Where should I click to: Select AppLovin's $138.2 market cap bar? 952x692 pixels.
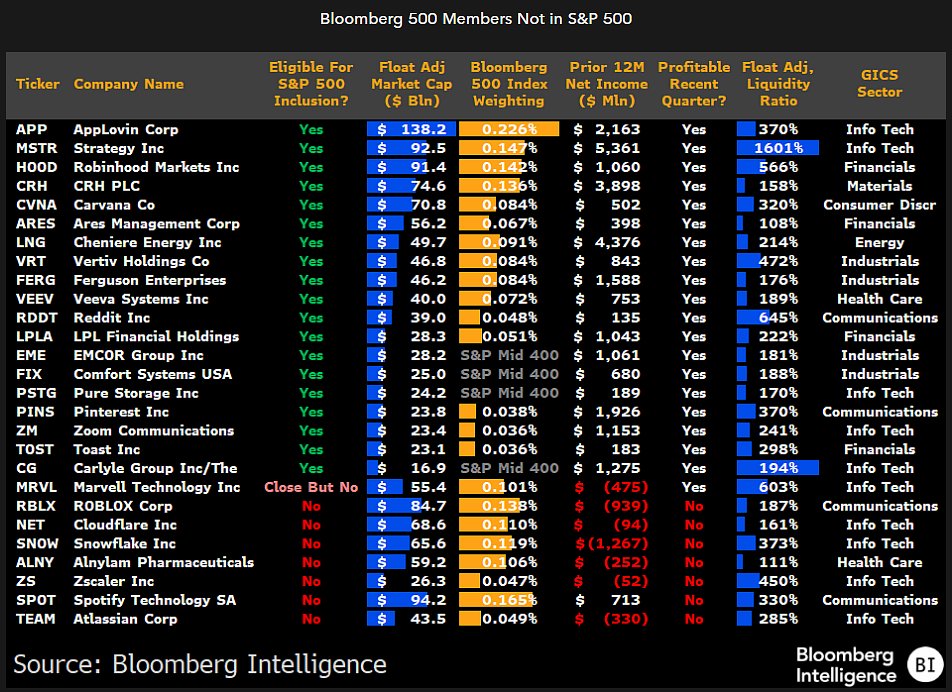pos(411,129)
